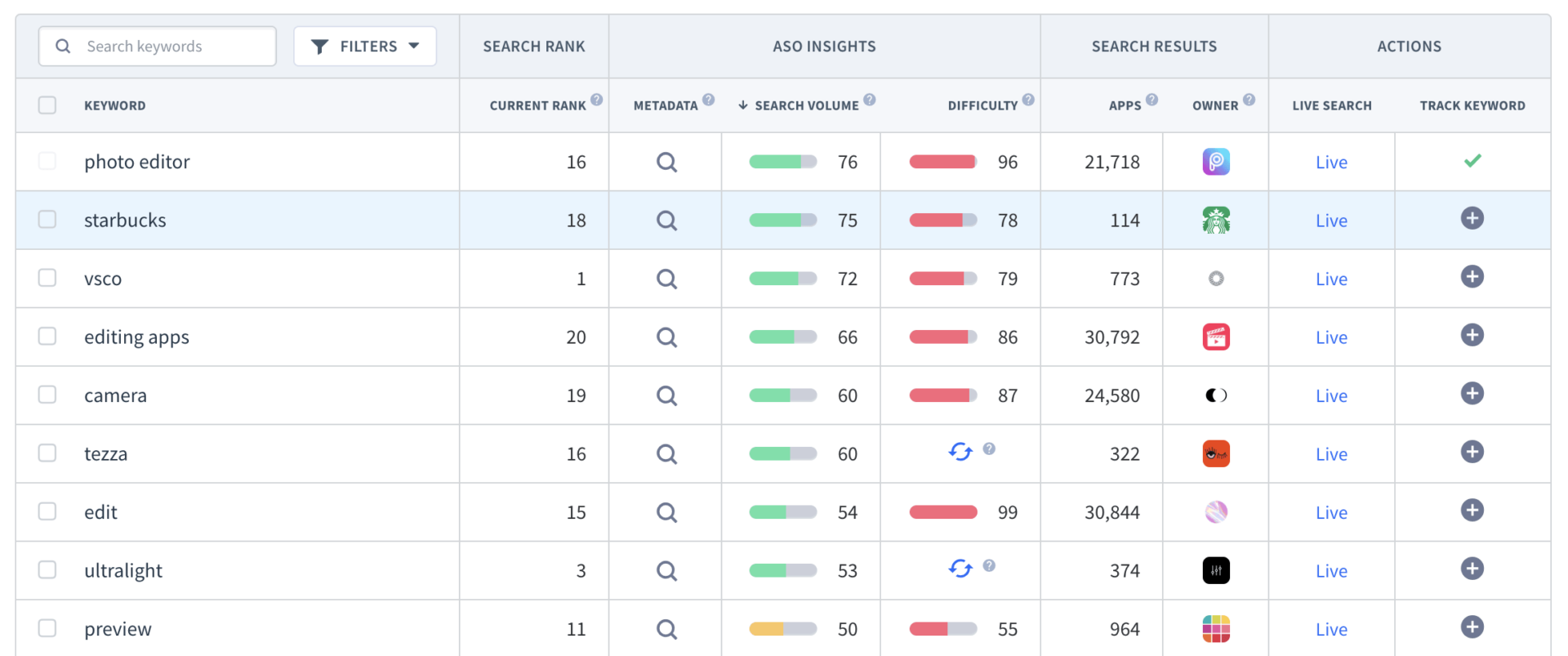Check the tezza row checkbox

(x=47, y=453)
